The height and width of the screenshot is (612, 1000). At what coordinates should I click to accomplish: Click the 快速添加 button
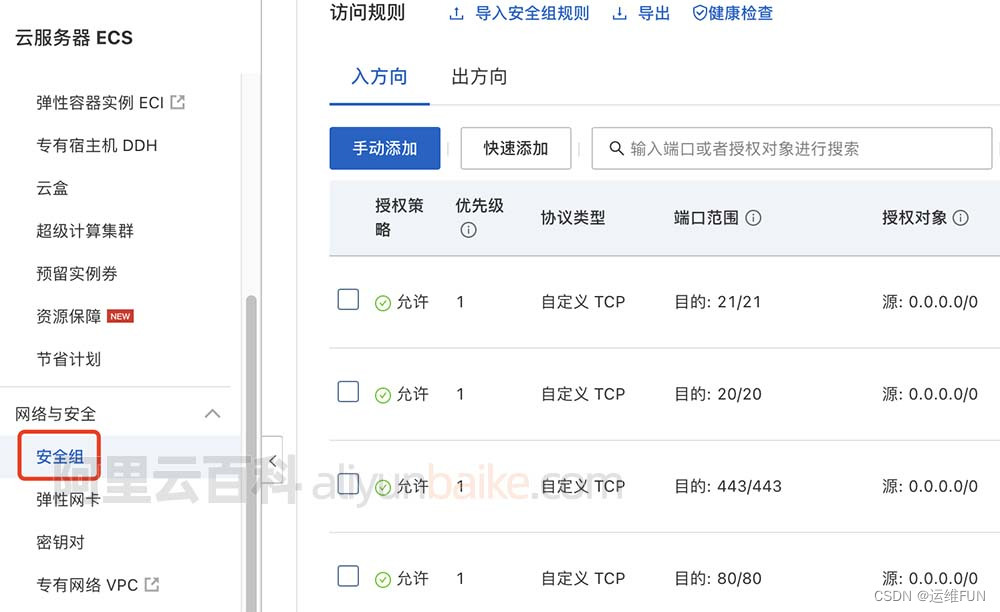516,149
